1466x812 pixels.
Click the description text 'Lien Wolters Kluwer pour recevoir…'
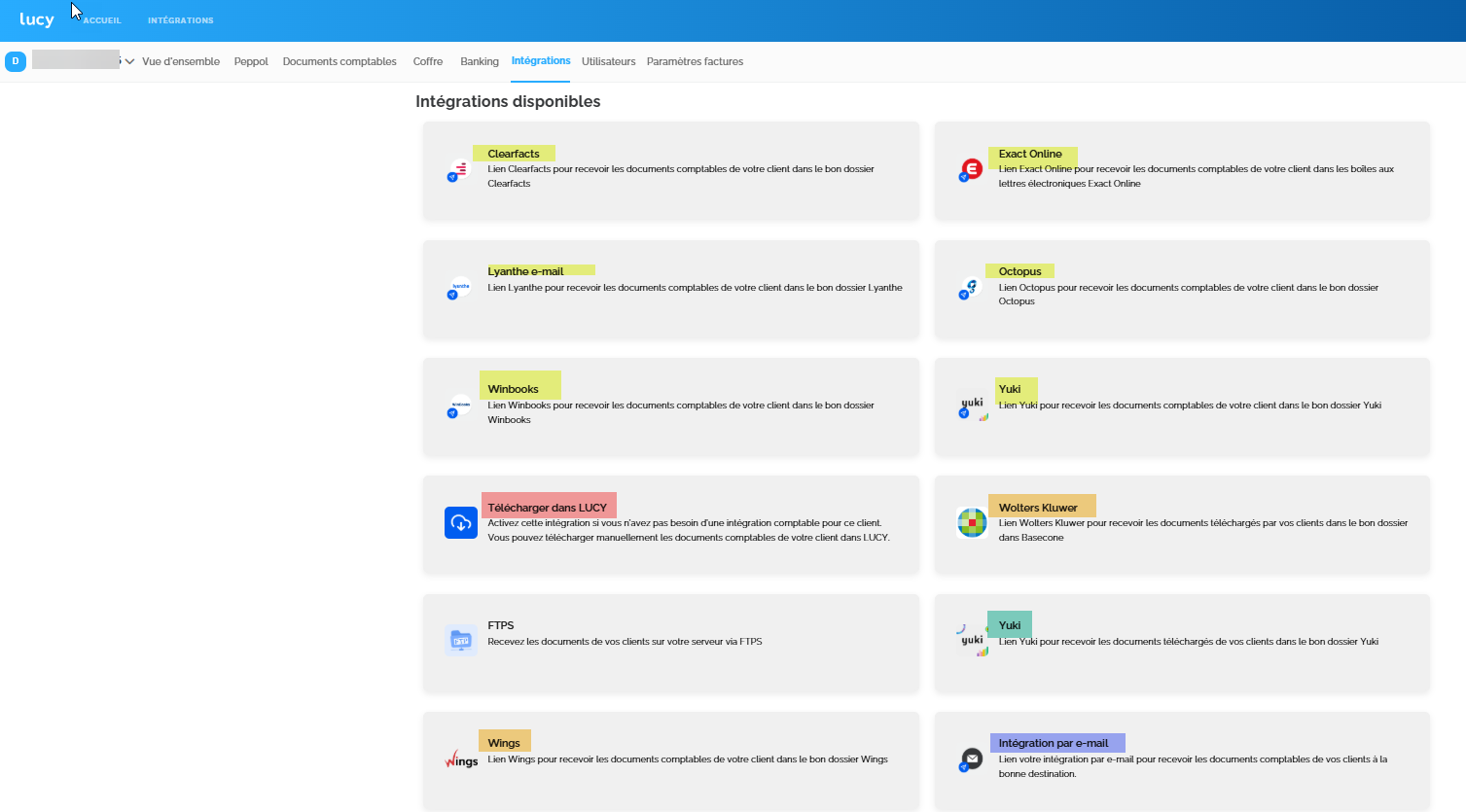pos(1202,530)
